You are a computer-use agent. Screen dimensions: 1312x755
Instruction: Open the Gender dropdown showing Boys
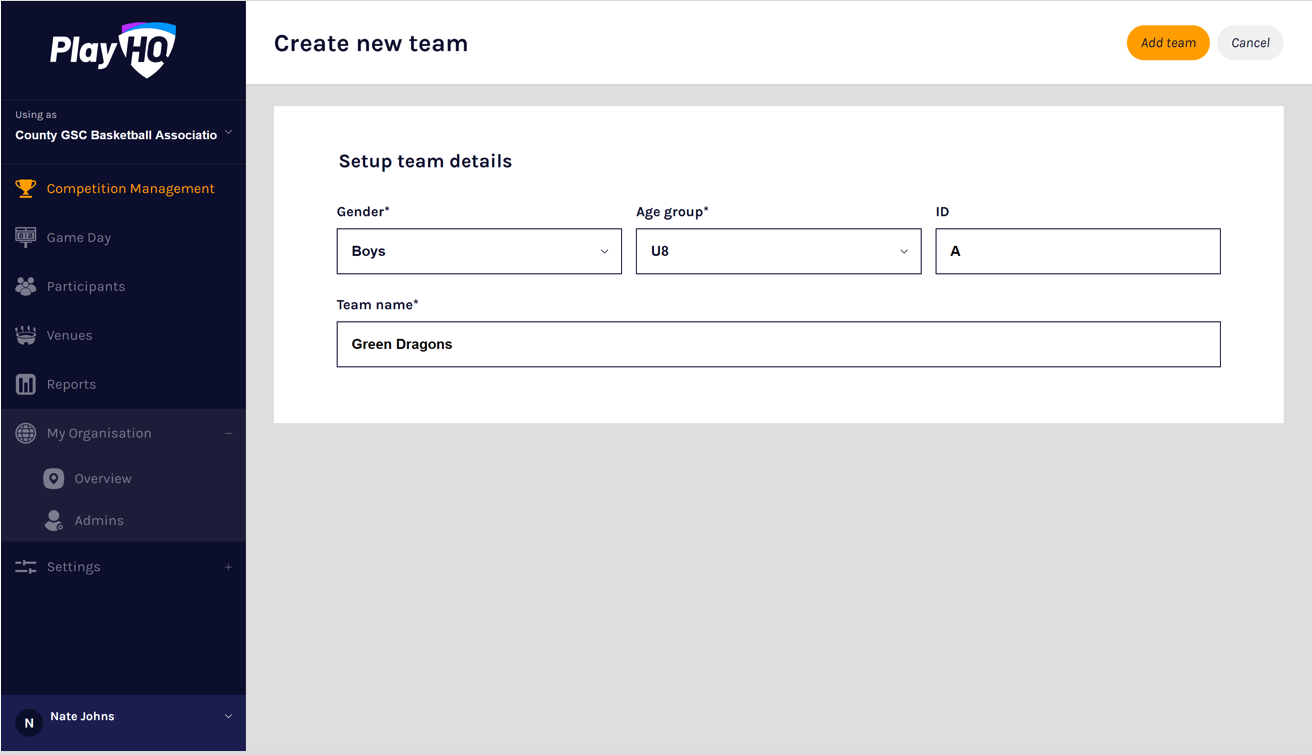pos(479,251)
